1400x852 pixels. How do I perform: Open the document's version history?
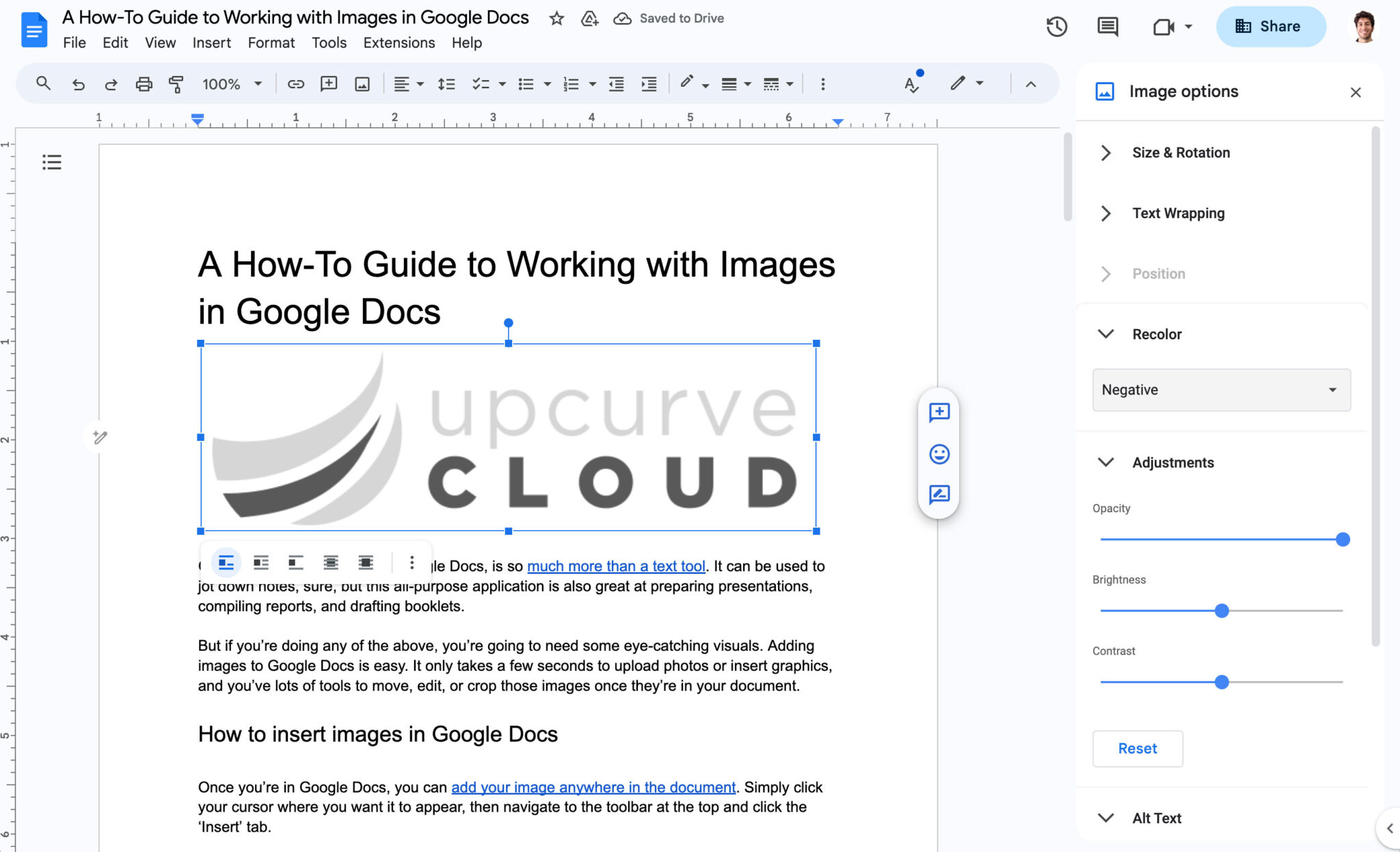[1055, 27]
